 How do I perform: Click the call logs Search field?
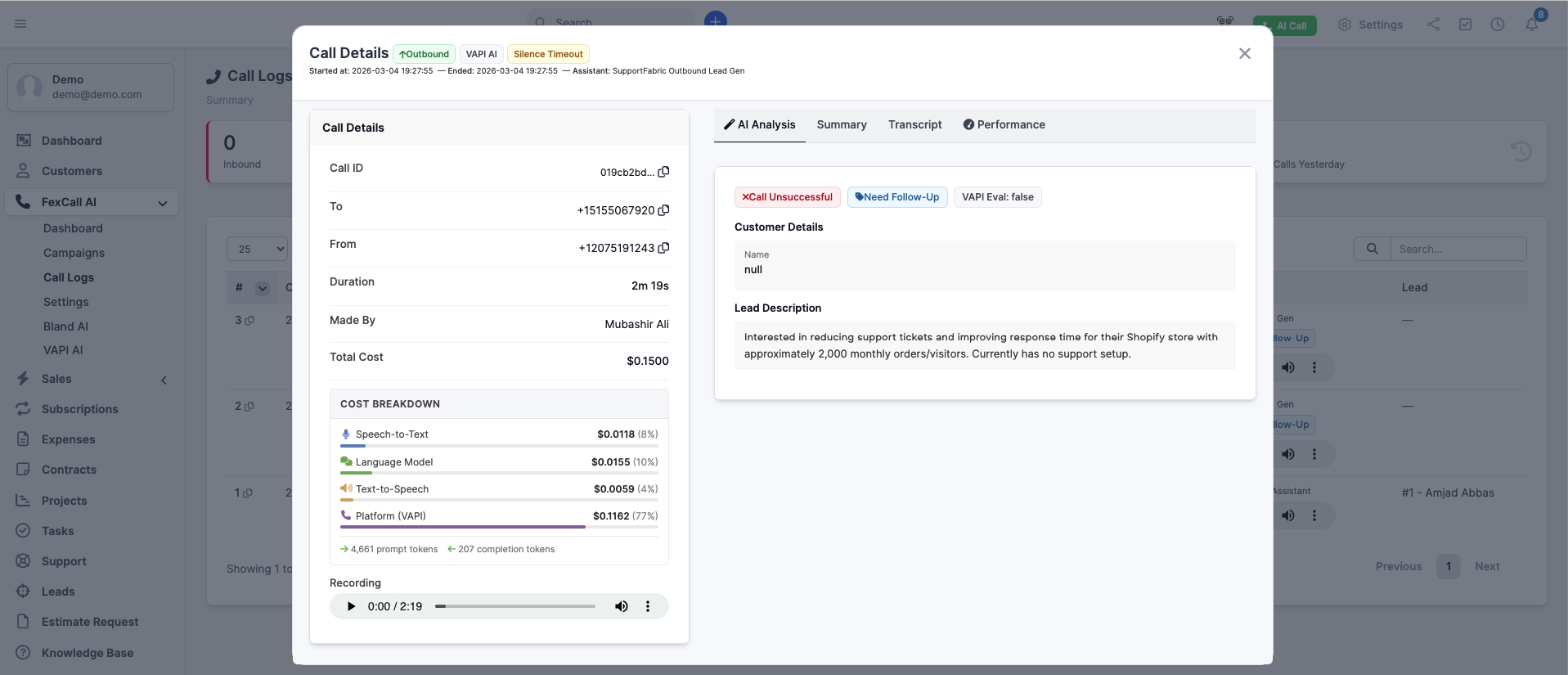click(x=1458, y=249)
